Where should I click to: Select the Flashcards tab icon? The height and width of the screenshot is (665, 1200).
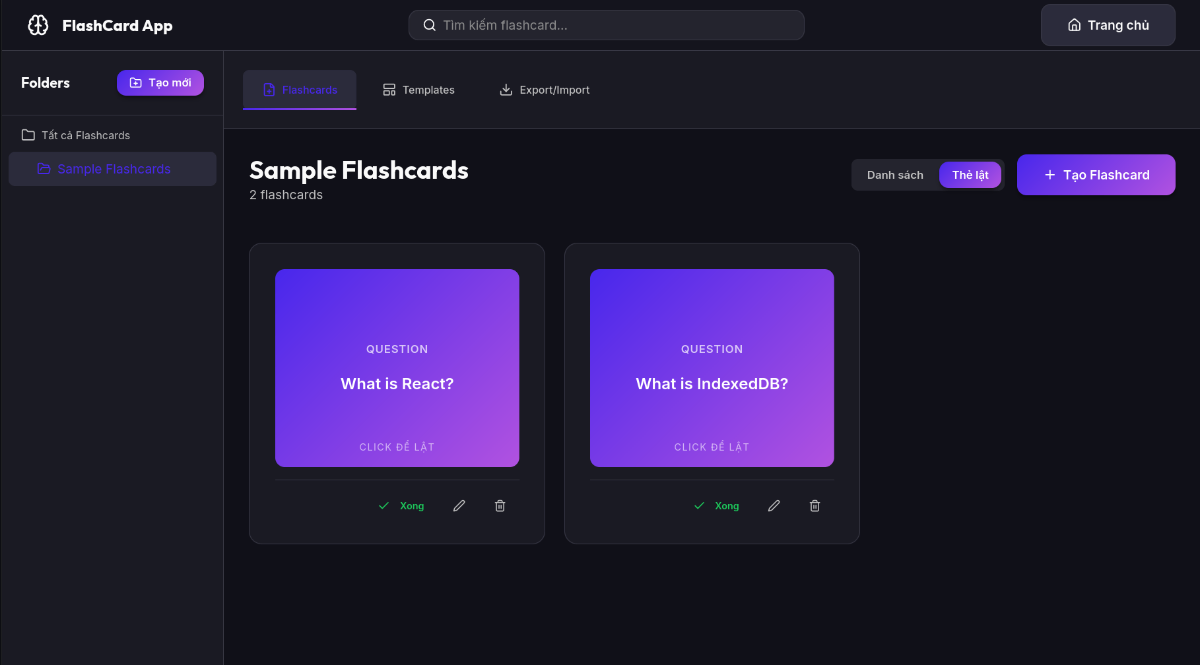pyautogui.click(x=266, y=90)
